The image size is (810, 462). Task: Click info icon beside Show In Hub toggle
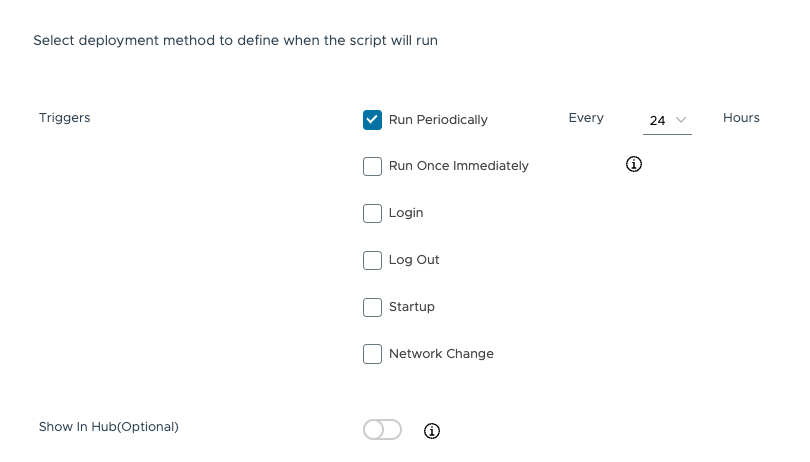click(432, 431)
